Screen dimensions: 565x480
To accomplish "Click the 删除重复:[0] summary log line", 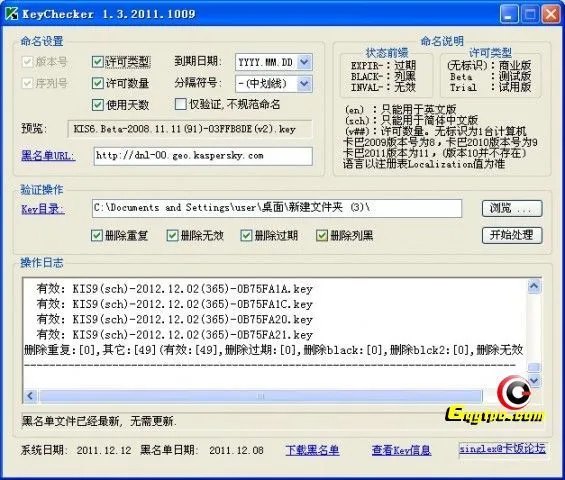I will click(x=273, y=350).
